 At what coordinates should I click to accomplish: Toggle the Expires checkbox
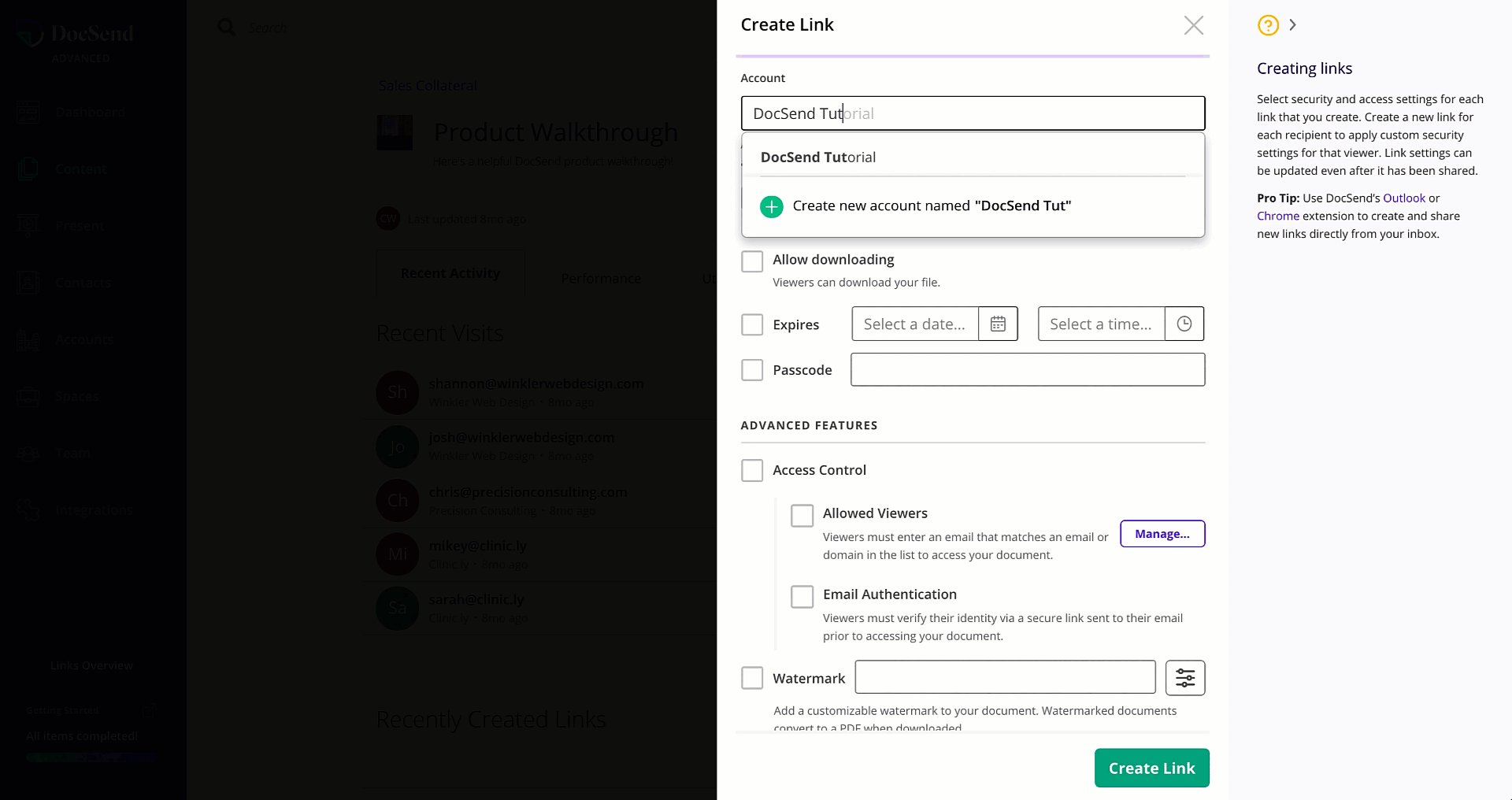click(752, 324)
